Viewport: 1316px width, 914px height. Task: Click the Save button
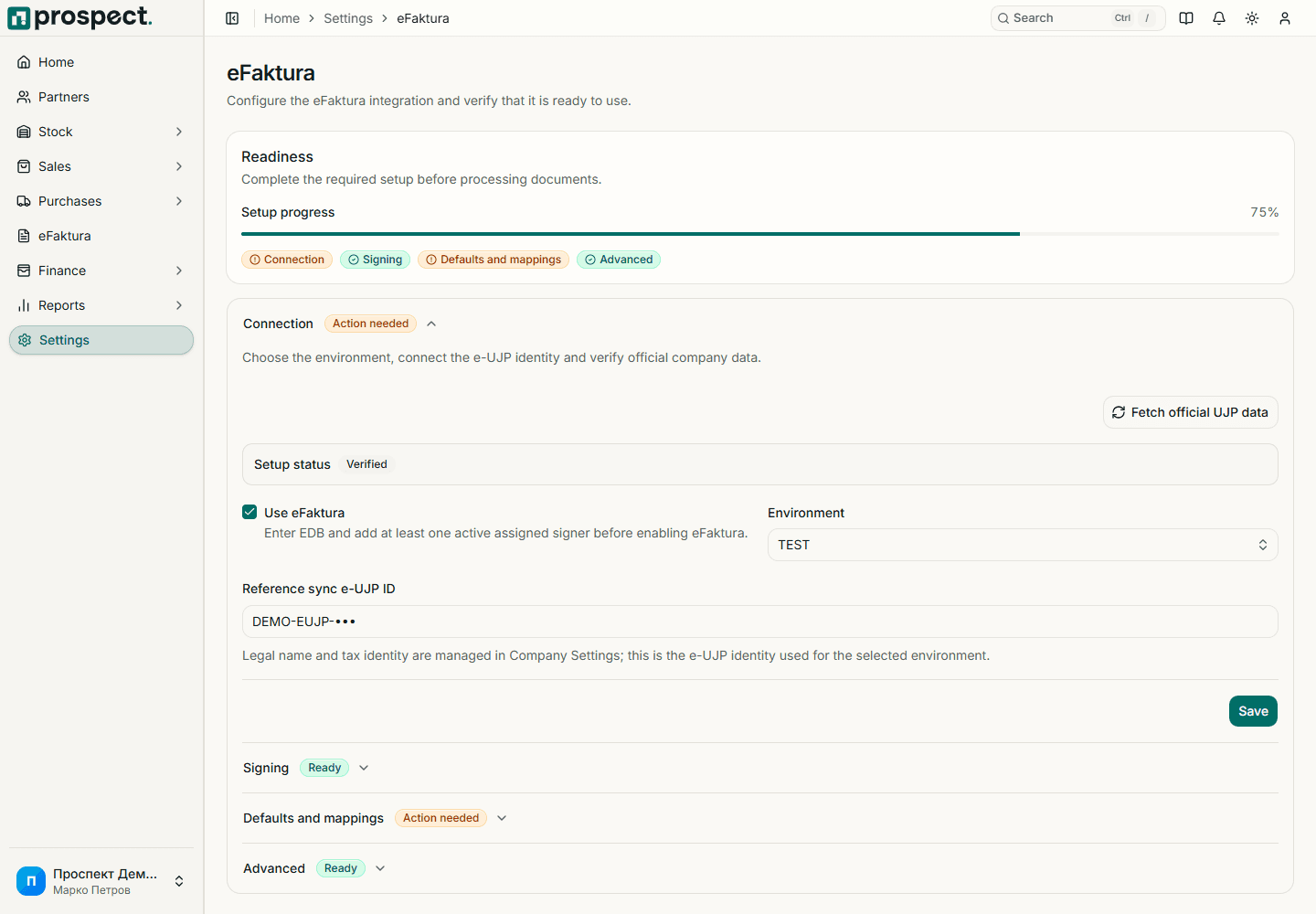1253,711
